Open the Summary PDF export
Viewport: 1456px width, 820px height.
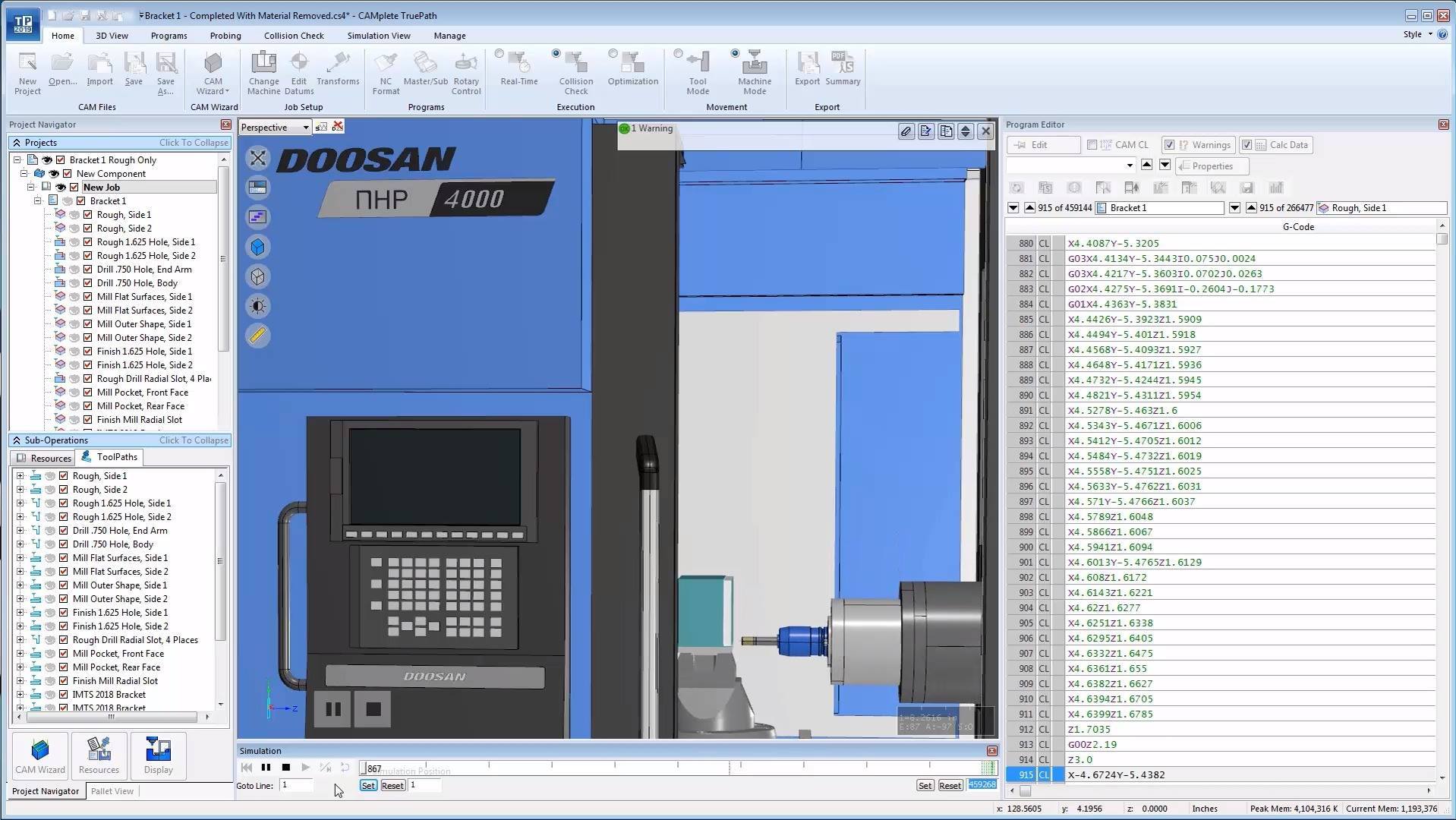843,69
